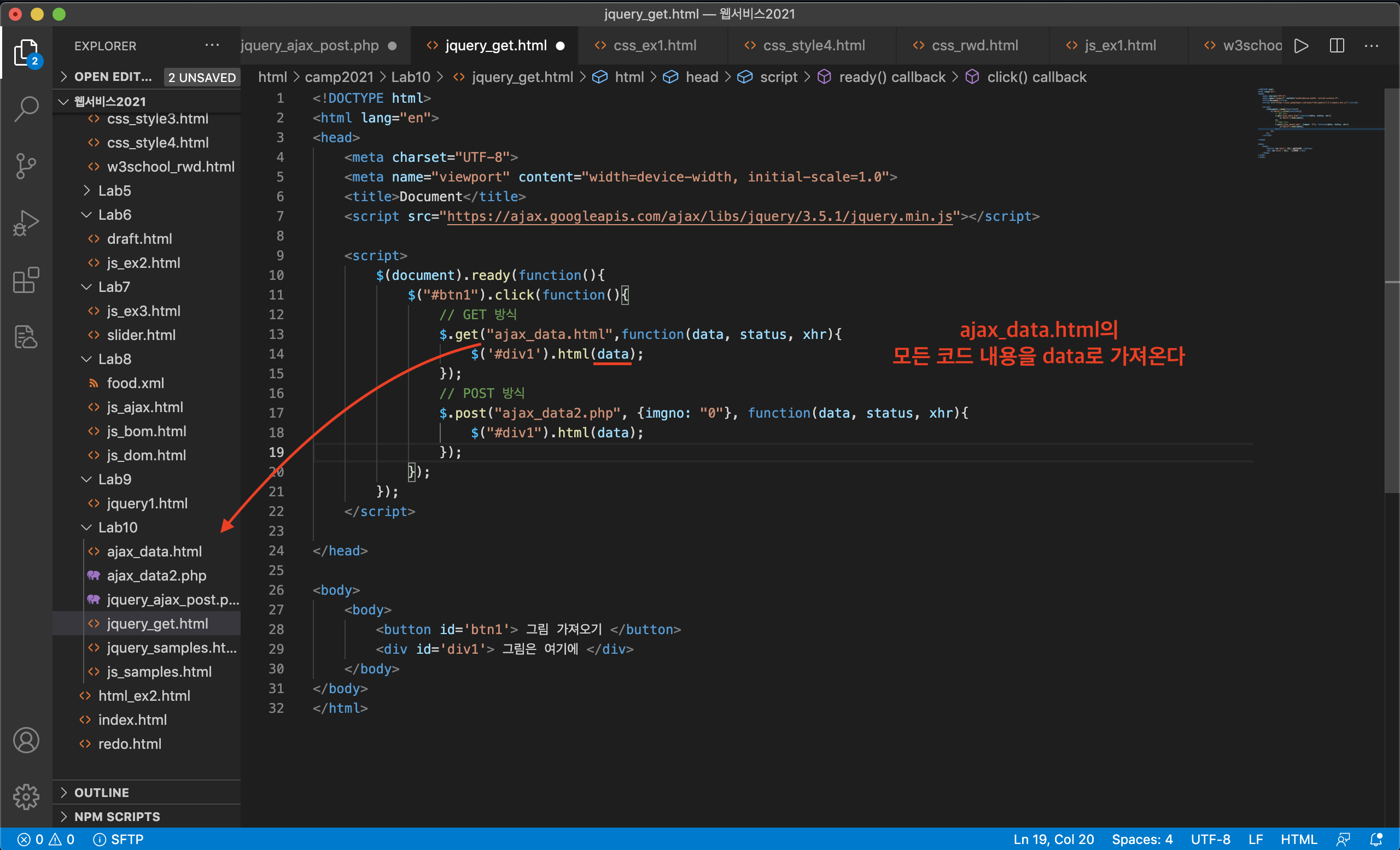
Task: Open the Accounts menu icon
Action: [x=26, y=741]
